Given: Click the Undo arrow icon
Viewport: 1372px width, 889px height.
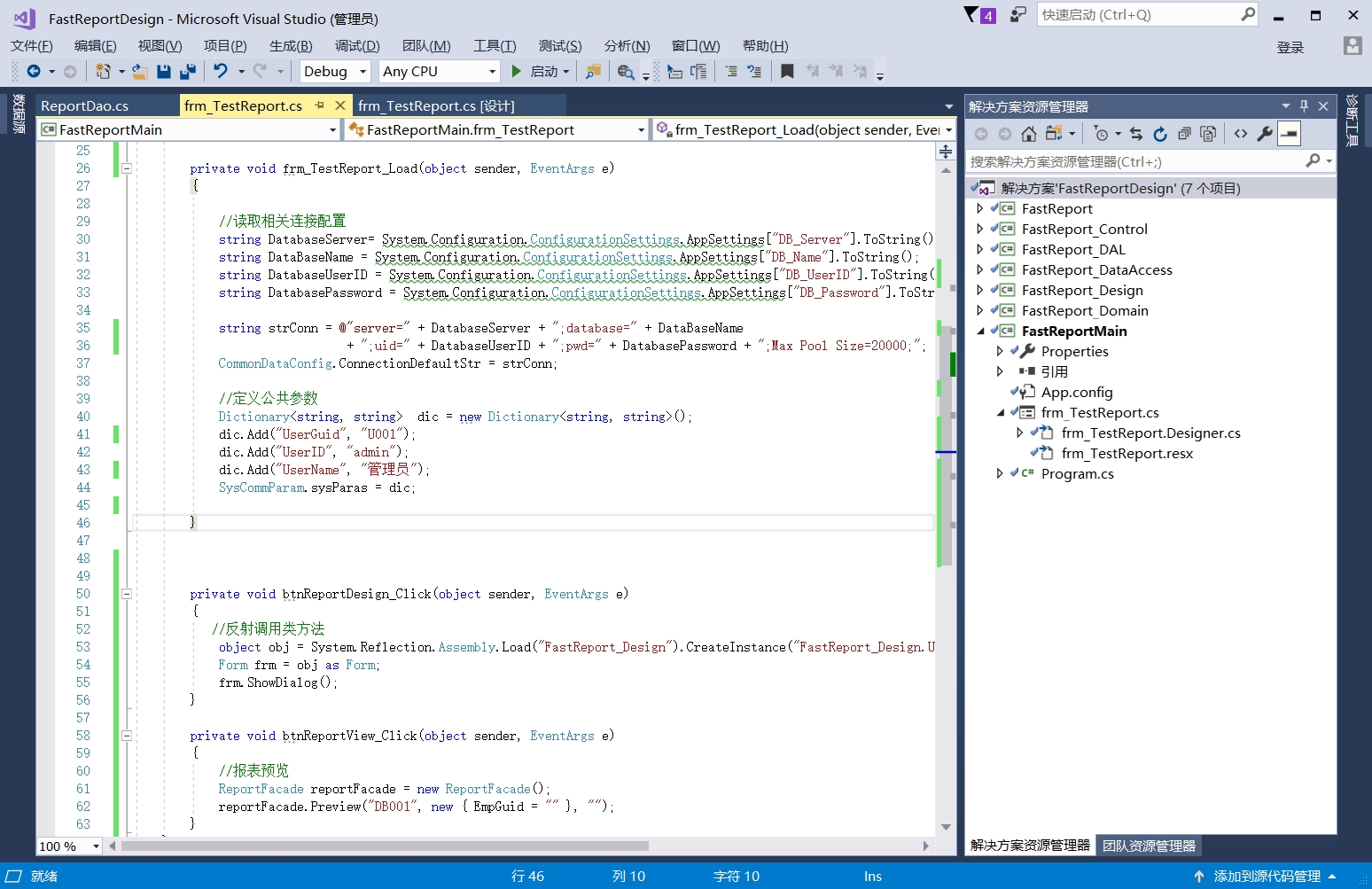Looking at the screenshot, I should (221, 71).
